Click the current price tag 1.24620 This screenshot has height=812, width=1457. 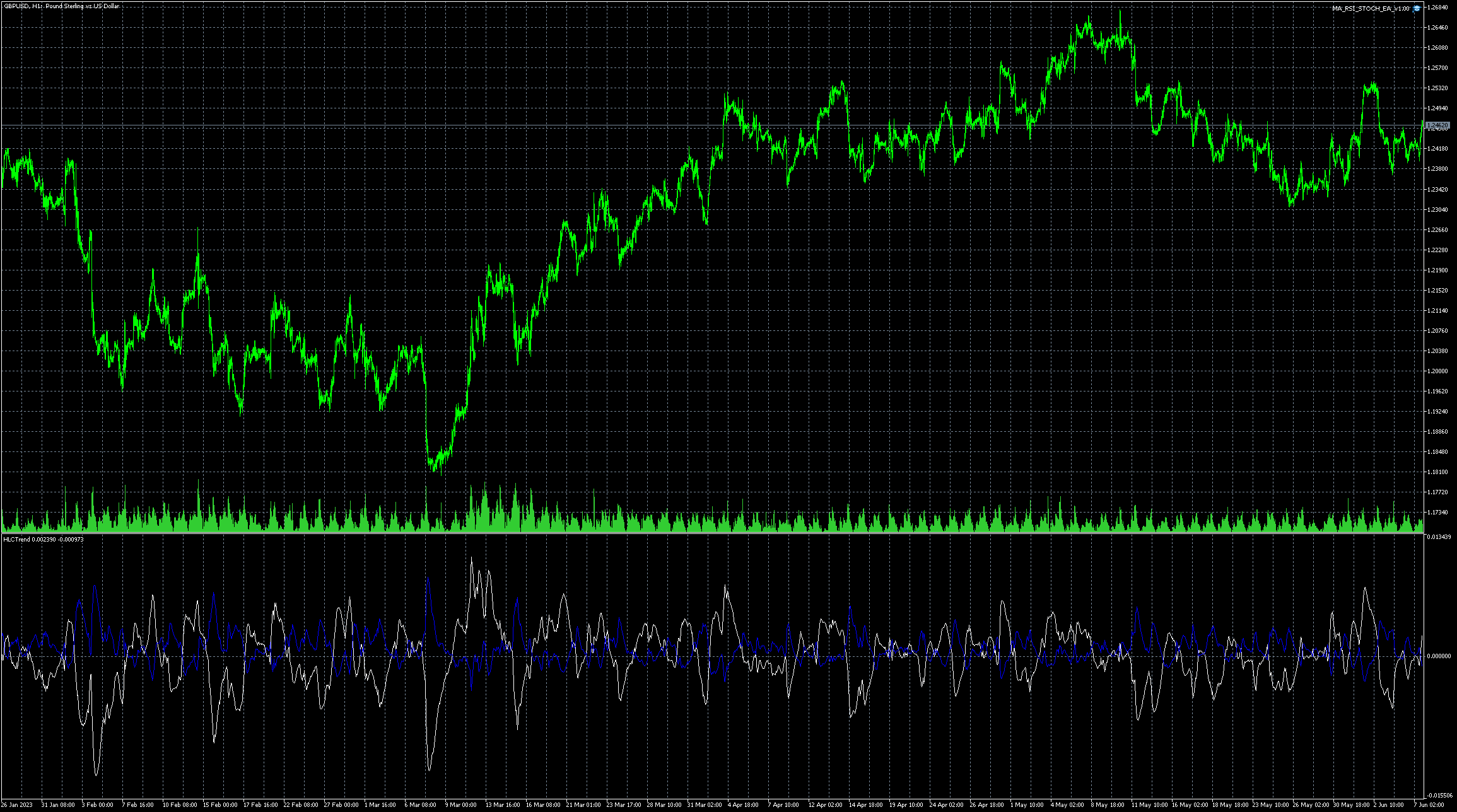pyautogui.click(x=1437, y=125)
